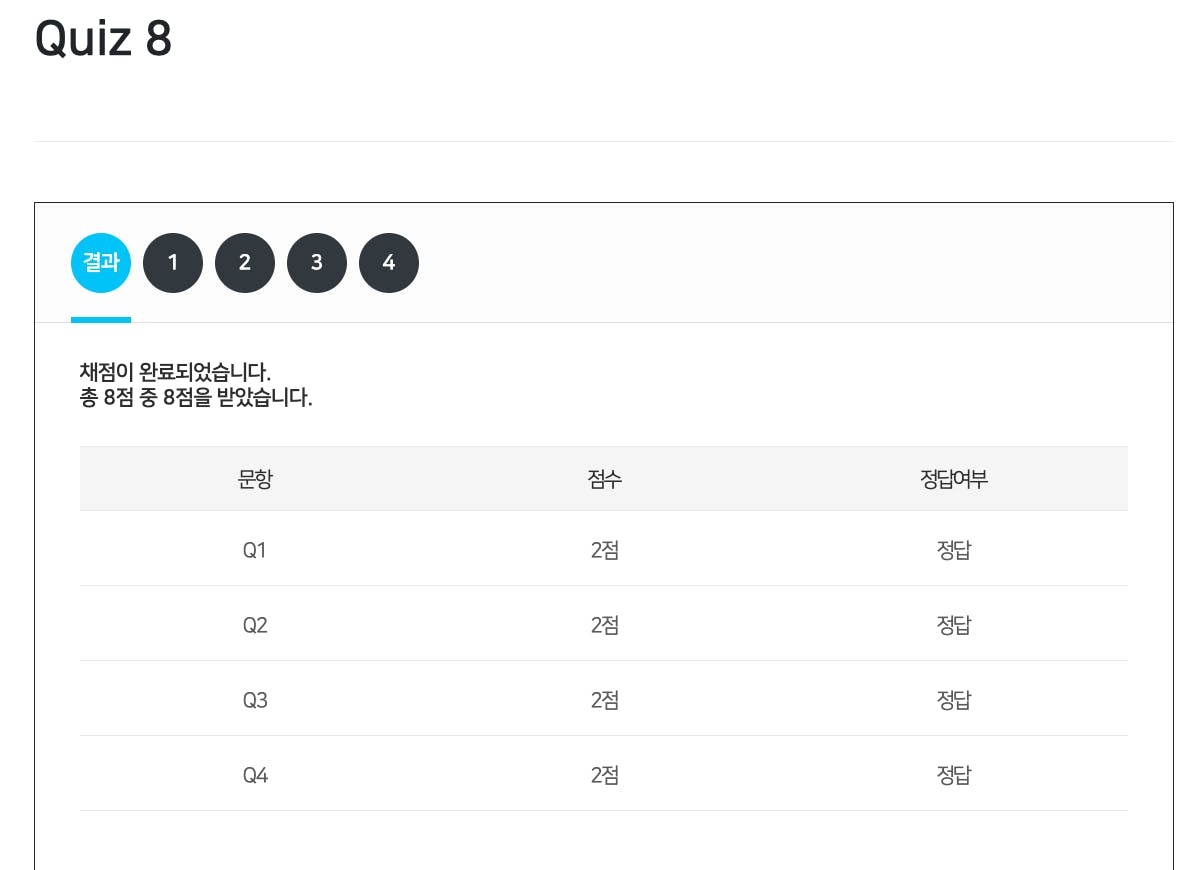Select the Q4 row label

point(255,775)
